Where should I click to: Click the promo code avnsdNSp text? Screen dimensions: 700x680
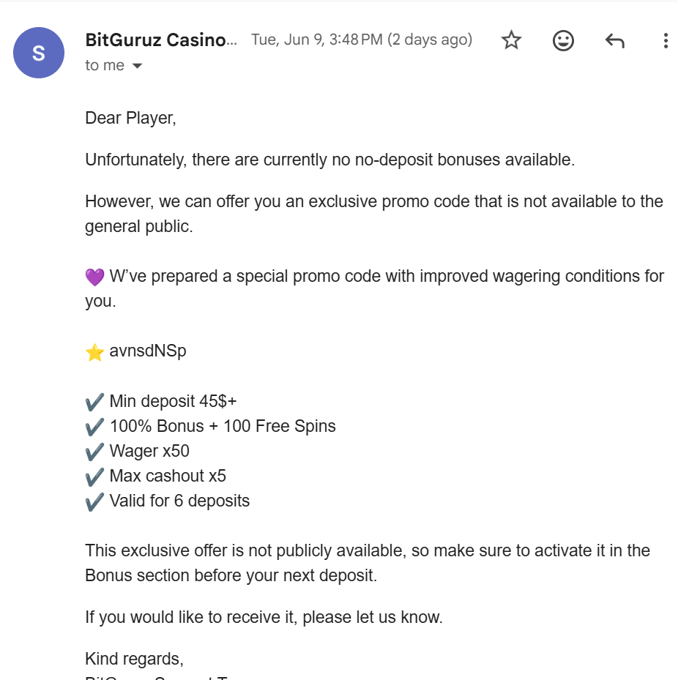tap(148, 351)
